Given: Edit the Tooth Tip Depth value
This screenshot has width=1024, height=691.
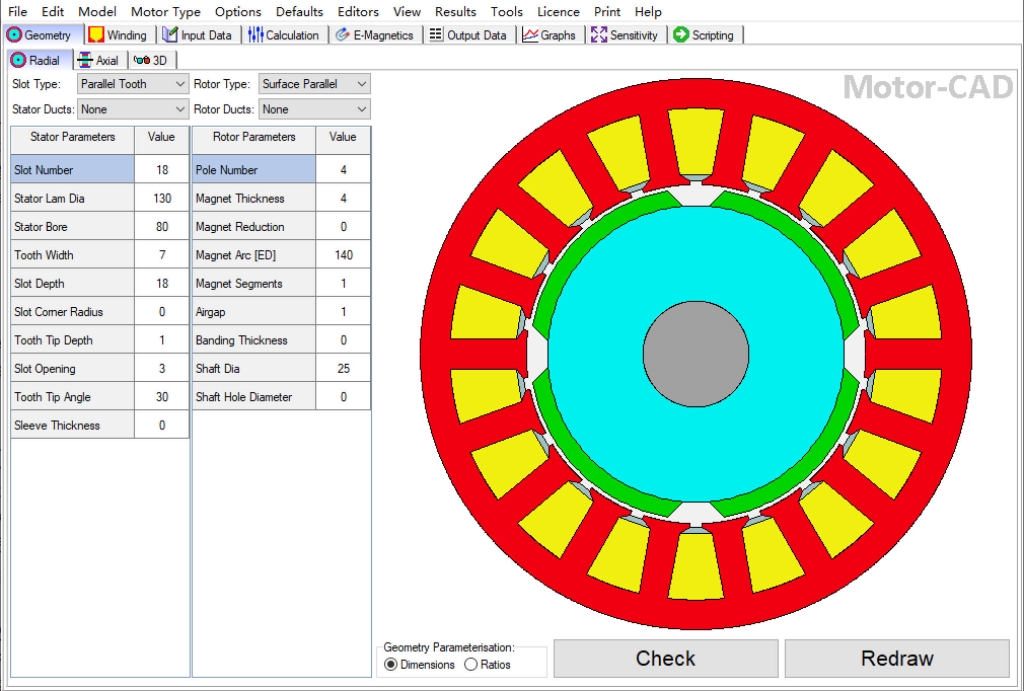Looking at the screenshot, I should tap(162, 340).
